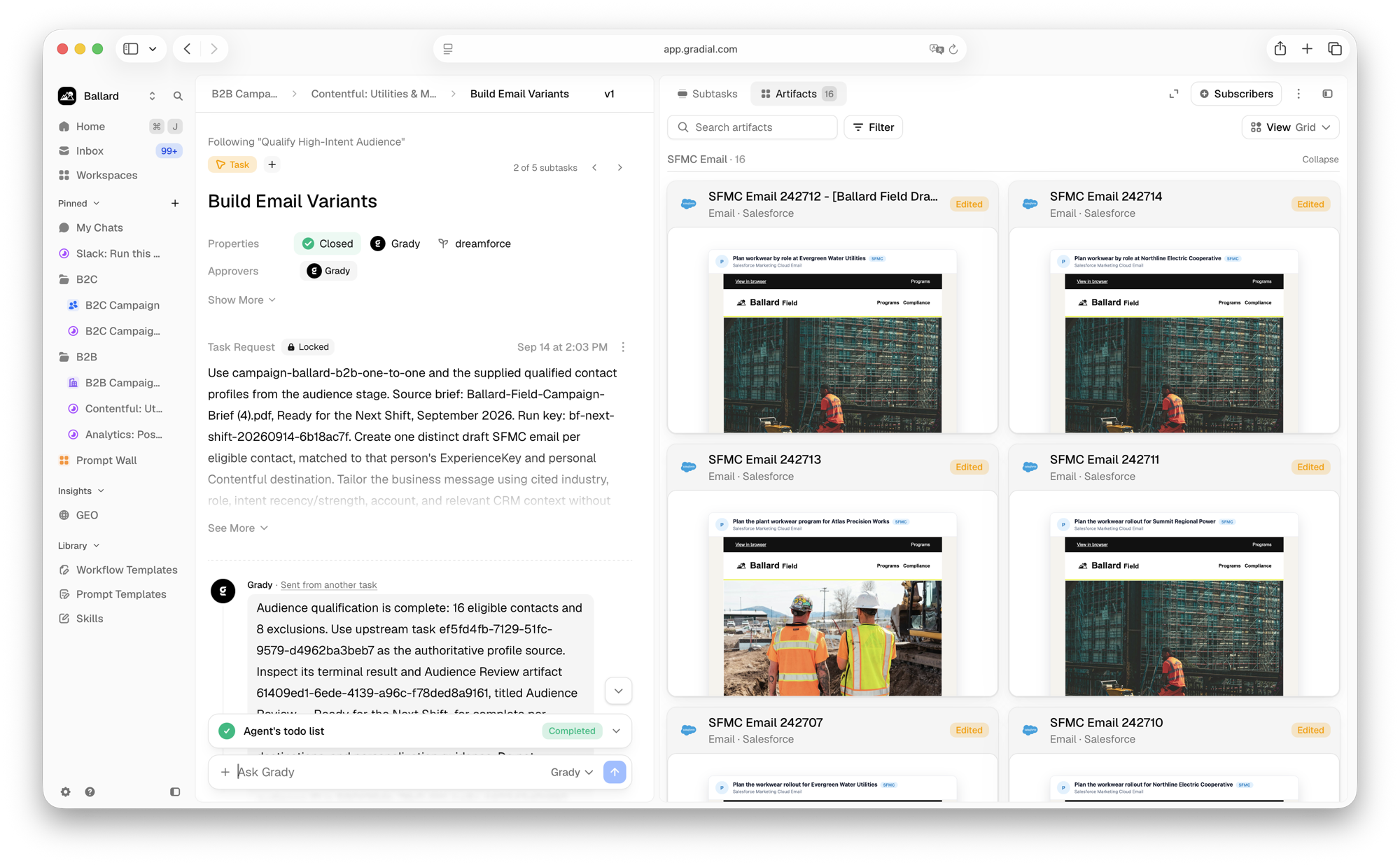
Task: Switch to the Subtasks tab
Action: tap(707, 94)
